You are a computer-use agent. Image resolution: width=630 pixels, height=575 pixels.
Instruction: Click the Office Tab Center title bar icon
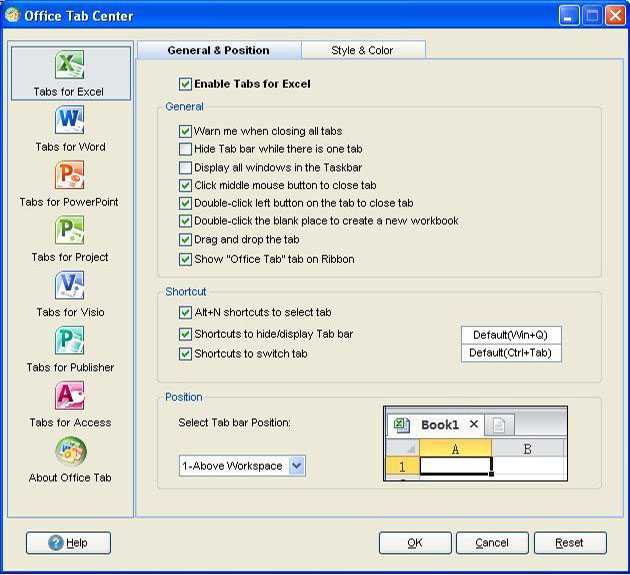(12, 15)
